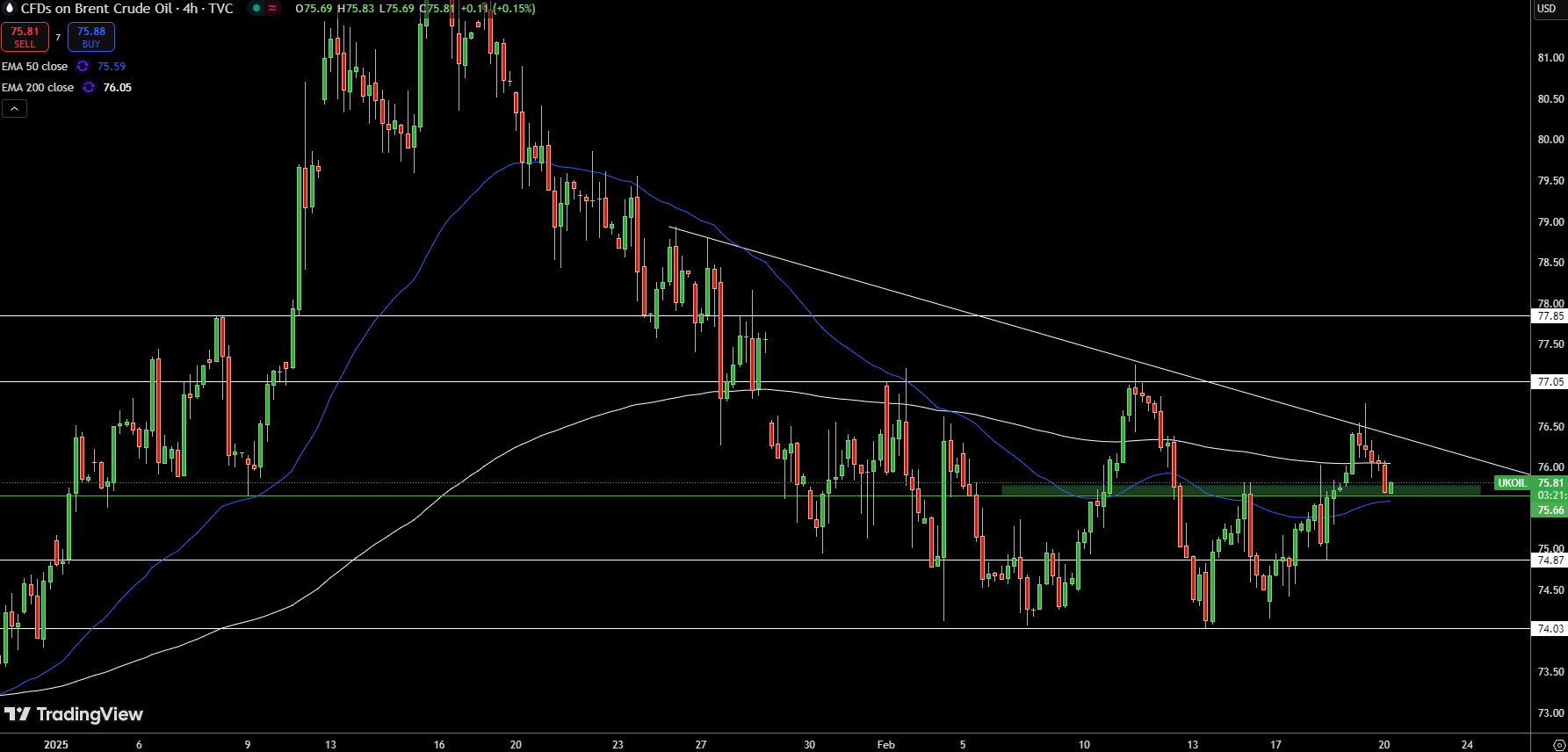Click the TradingView logo

click(x=73, y=714)
